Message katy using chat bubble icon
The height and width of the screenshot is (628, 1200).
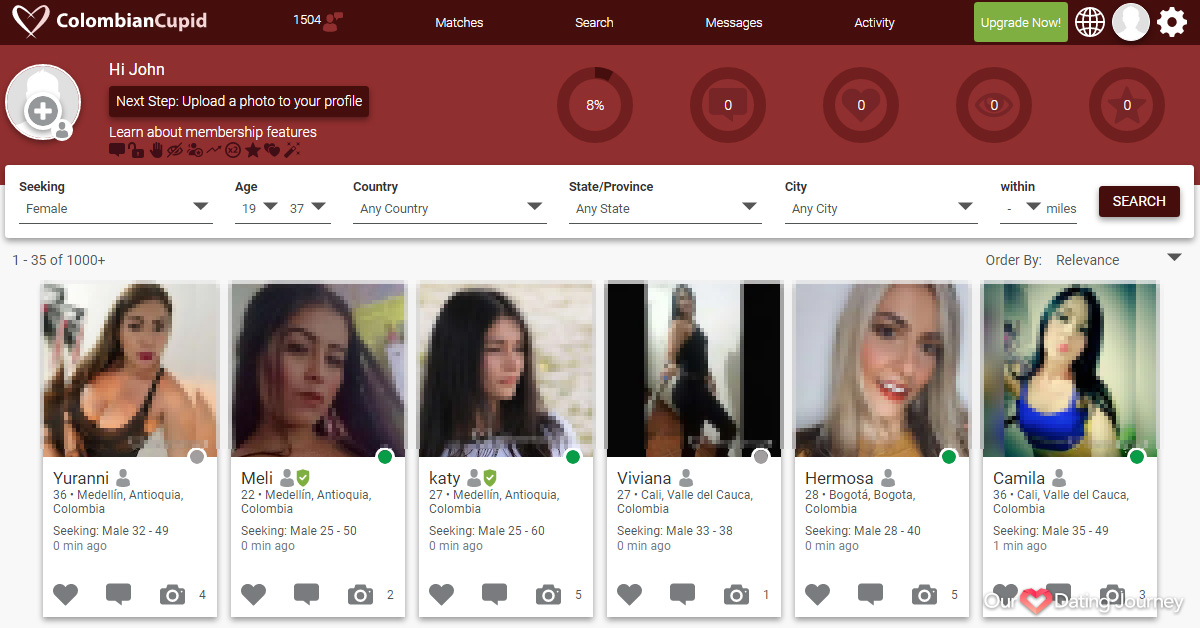point(495,594)
